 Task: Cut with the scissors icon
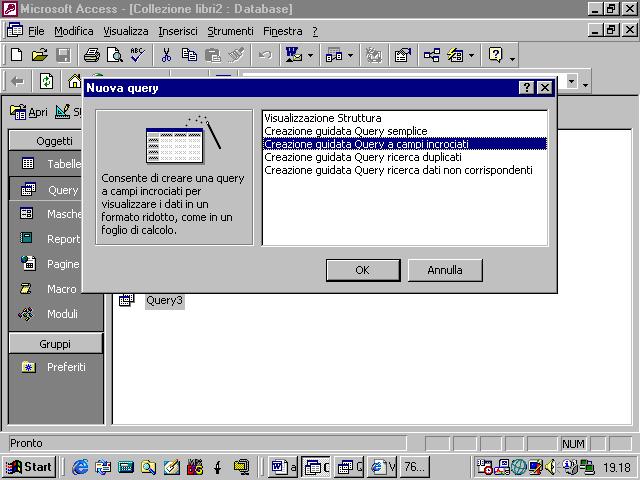pos(166,55)
